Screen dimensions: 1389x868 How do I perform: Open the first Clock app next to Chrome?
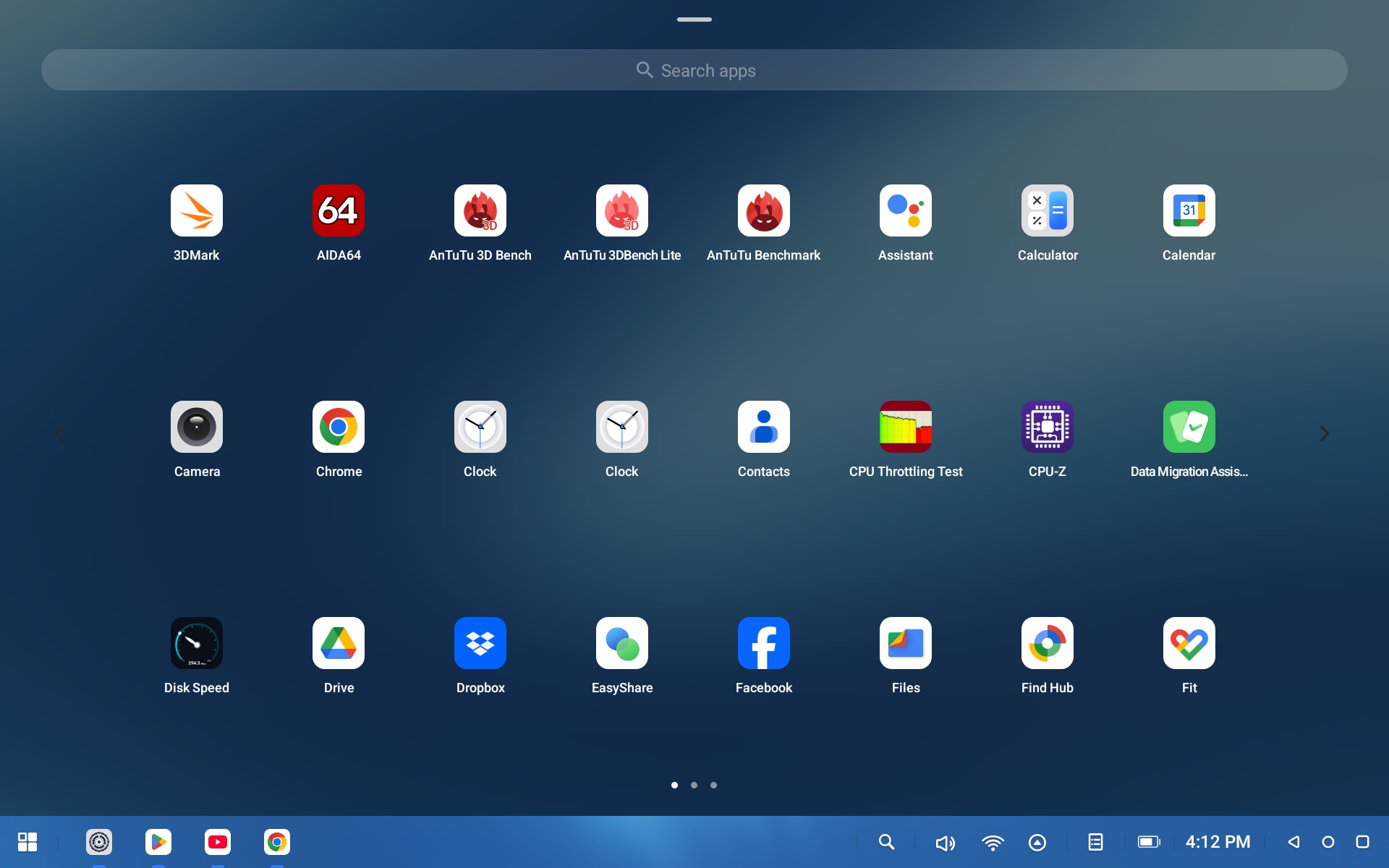click(480, 427)
